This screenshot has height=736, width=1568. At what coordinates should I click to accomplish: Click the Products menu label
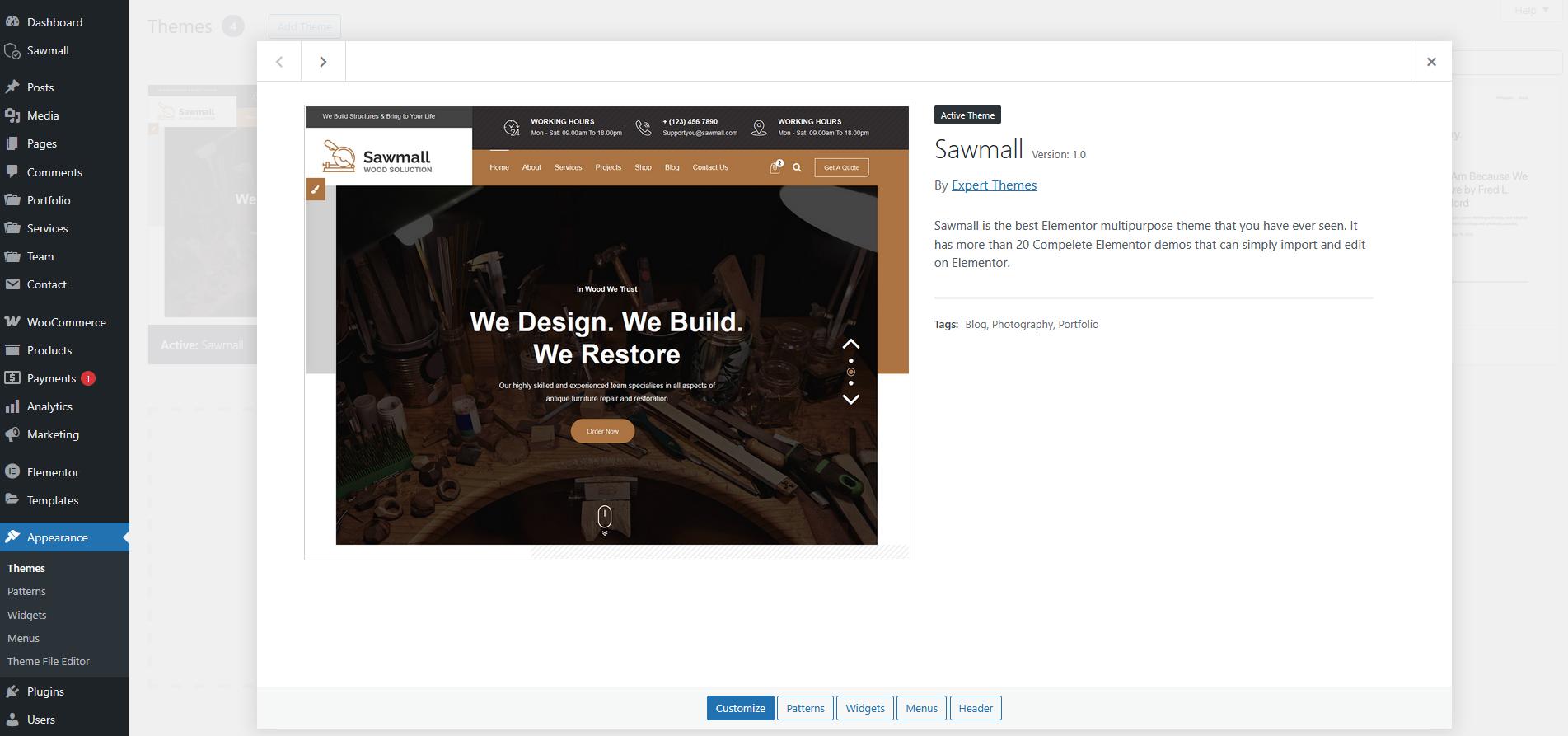click(49, 350)
